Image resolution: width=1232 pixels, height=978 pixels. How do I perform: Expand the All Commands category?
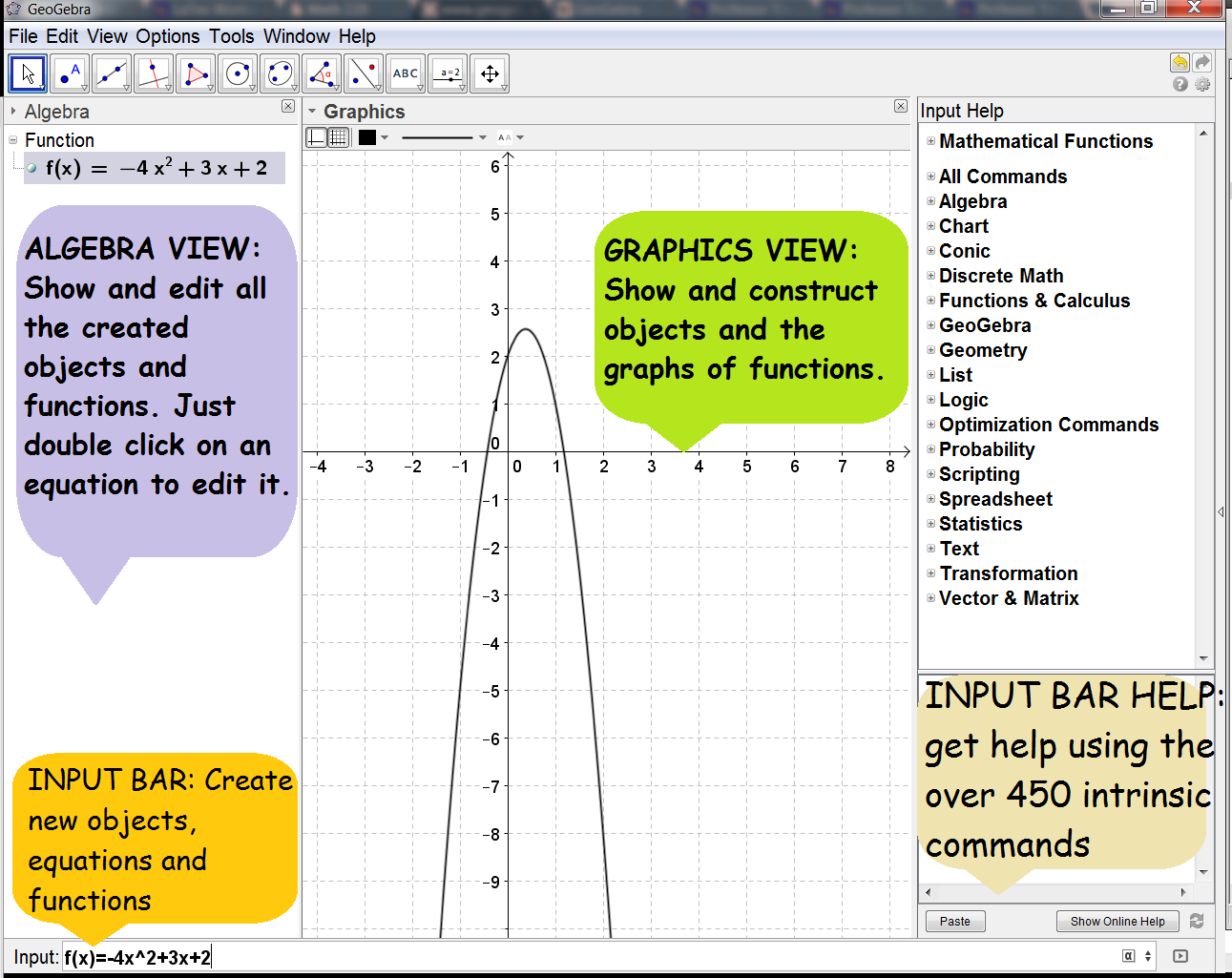(931, 177)
